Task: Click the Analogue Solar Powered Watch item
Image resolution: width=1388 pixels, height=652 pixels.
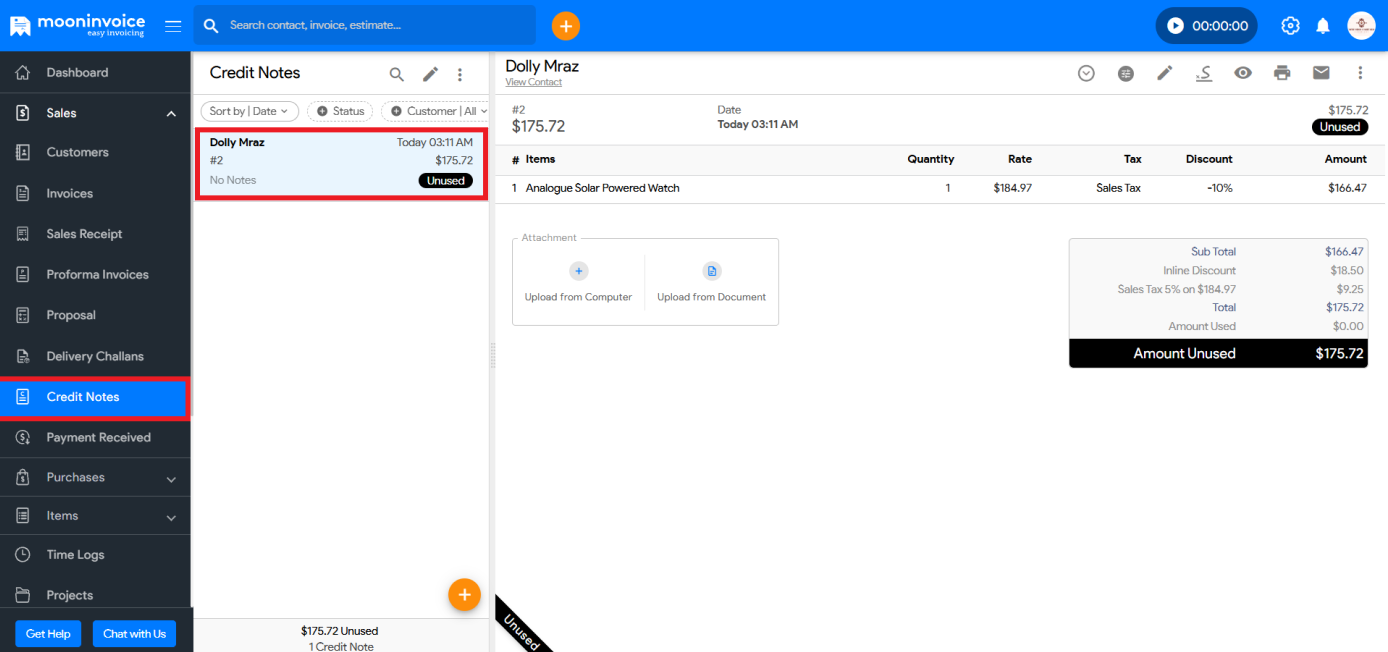Action: tap(602, 188)
